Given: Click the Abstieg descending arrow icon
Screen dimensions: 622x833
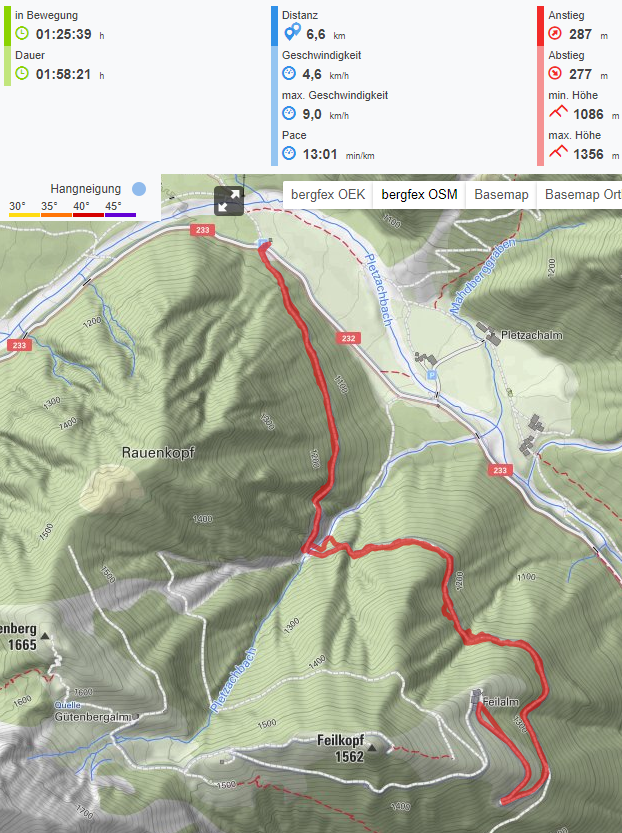Looking at the screenshot, I should (555, 73).
